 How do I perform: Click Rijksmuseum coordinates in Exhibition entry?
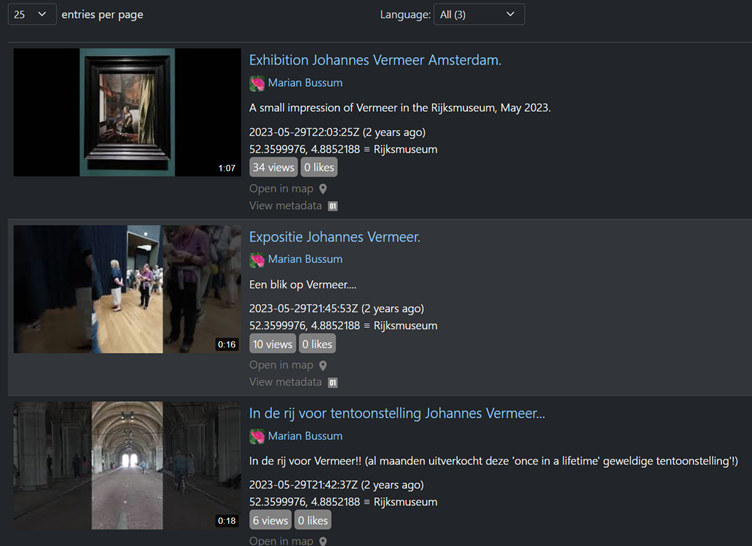(x=343, y=150)
